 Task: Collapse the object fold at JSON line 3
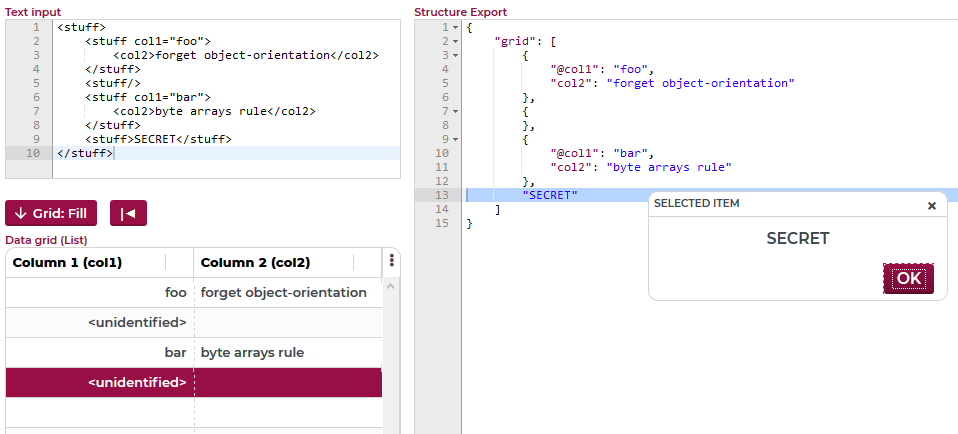[455, 56]
